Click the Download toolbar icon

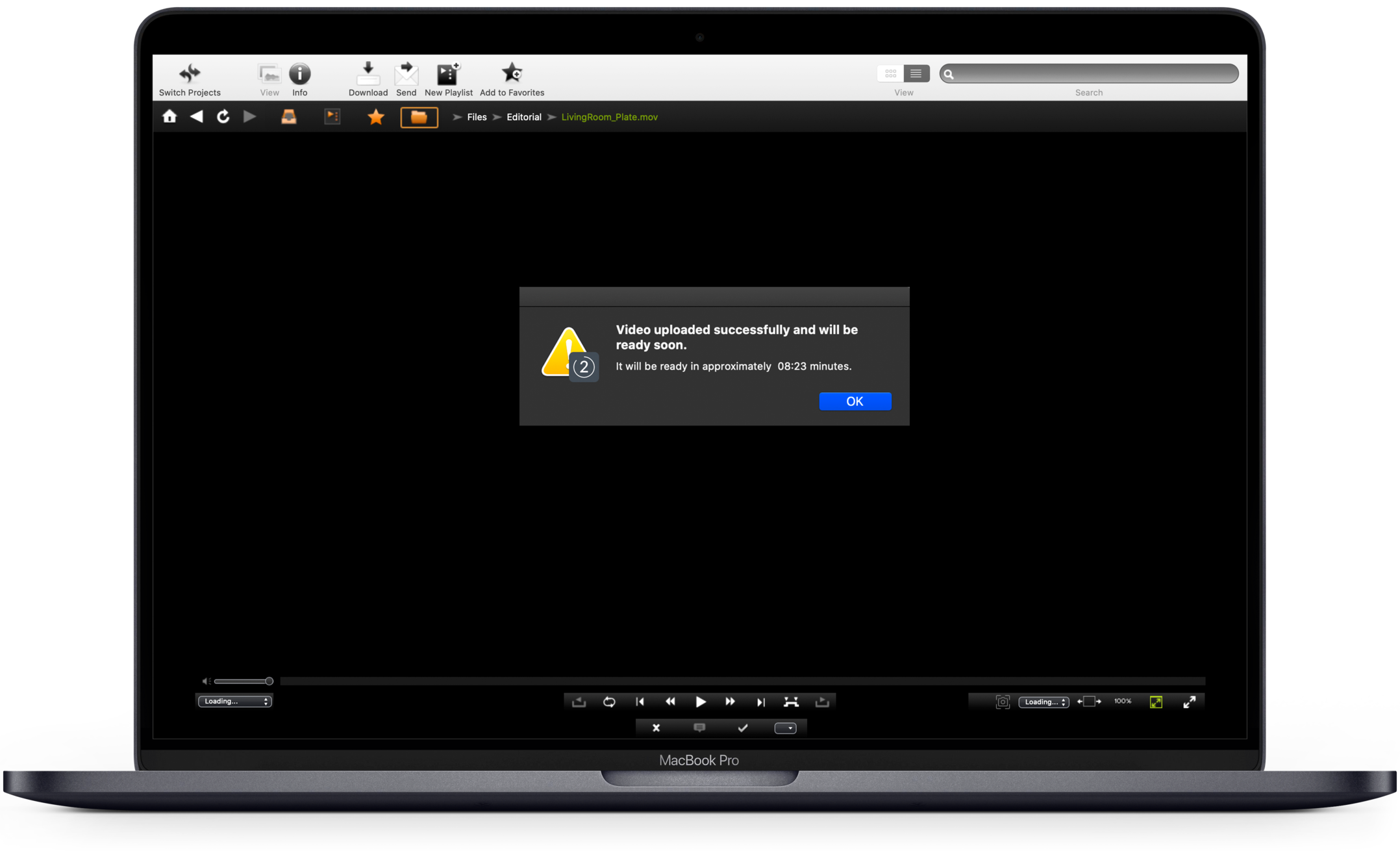click(368, 73)
